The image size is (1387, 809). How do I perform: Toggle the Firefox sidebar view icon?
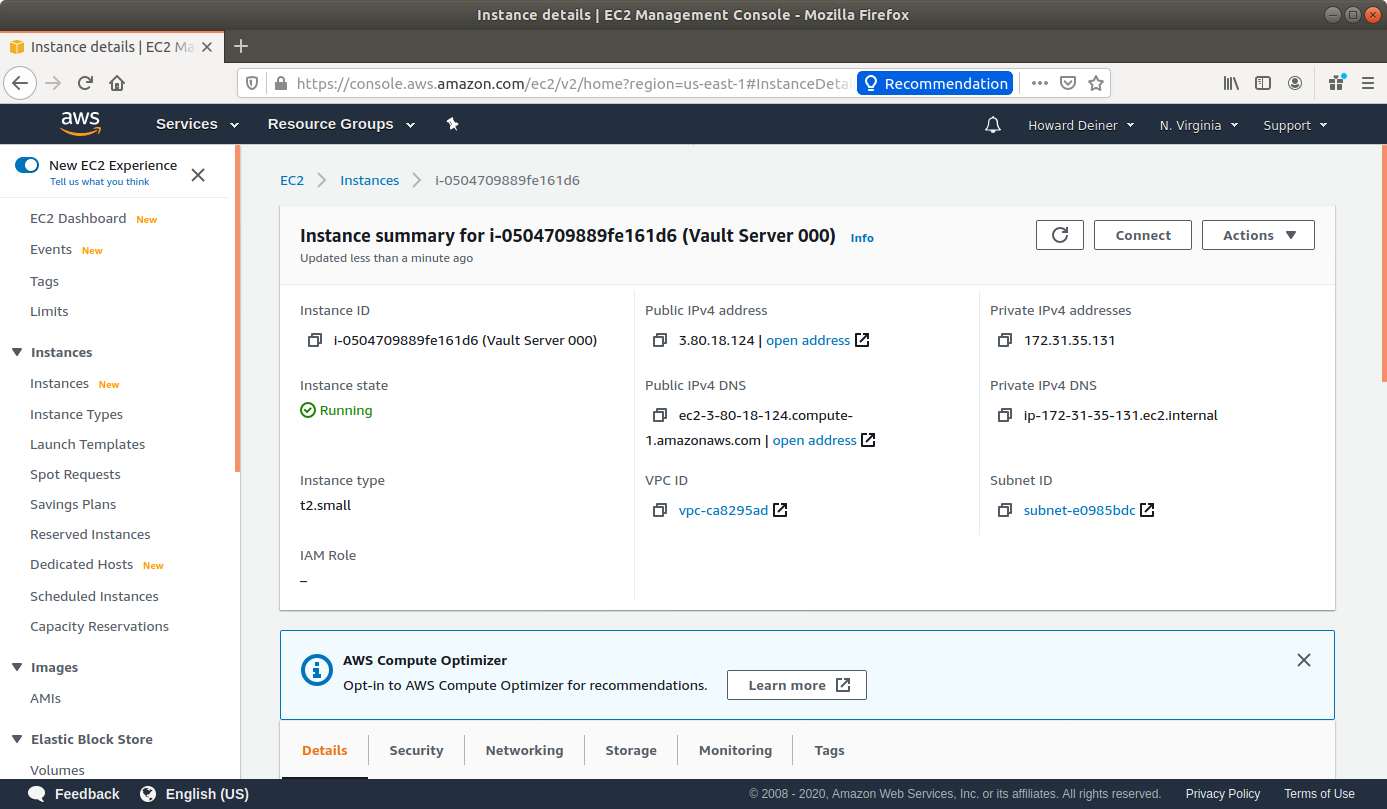(x=1263, y=83)
